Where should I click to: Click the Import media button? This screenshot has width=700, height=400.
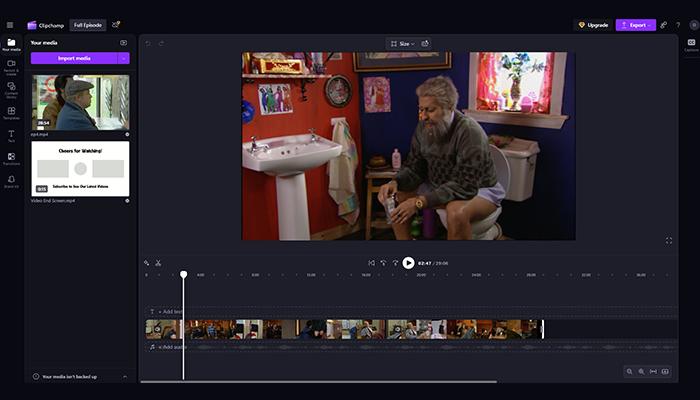pyautogui.click(x=74, y=58)
